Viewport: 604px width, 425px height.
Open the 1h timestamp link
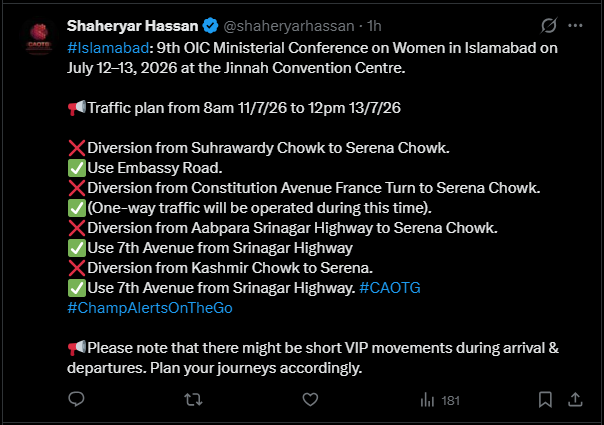click(x=374, y=26)
